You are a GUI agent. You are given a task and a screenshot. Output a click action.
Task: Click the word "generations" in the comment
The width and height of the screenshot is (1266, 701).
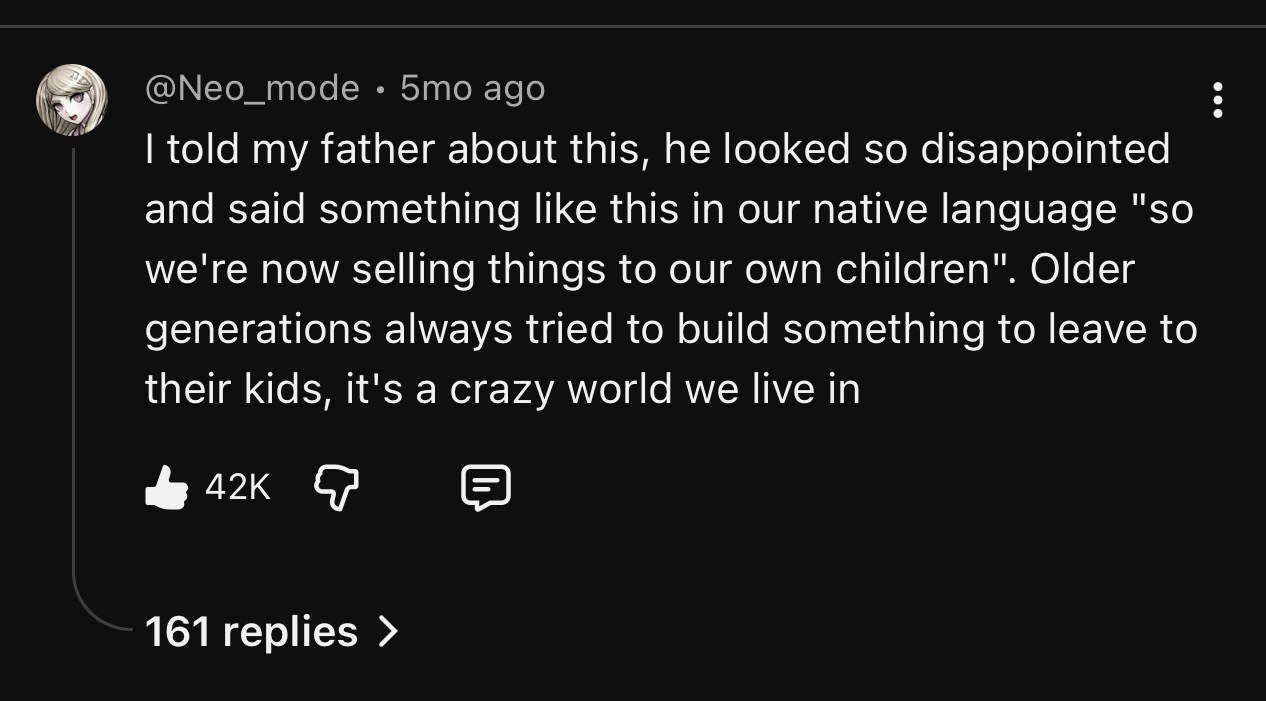tap(258, 329)
